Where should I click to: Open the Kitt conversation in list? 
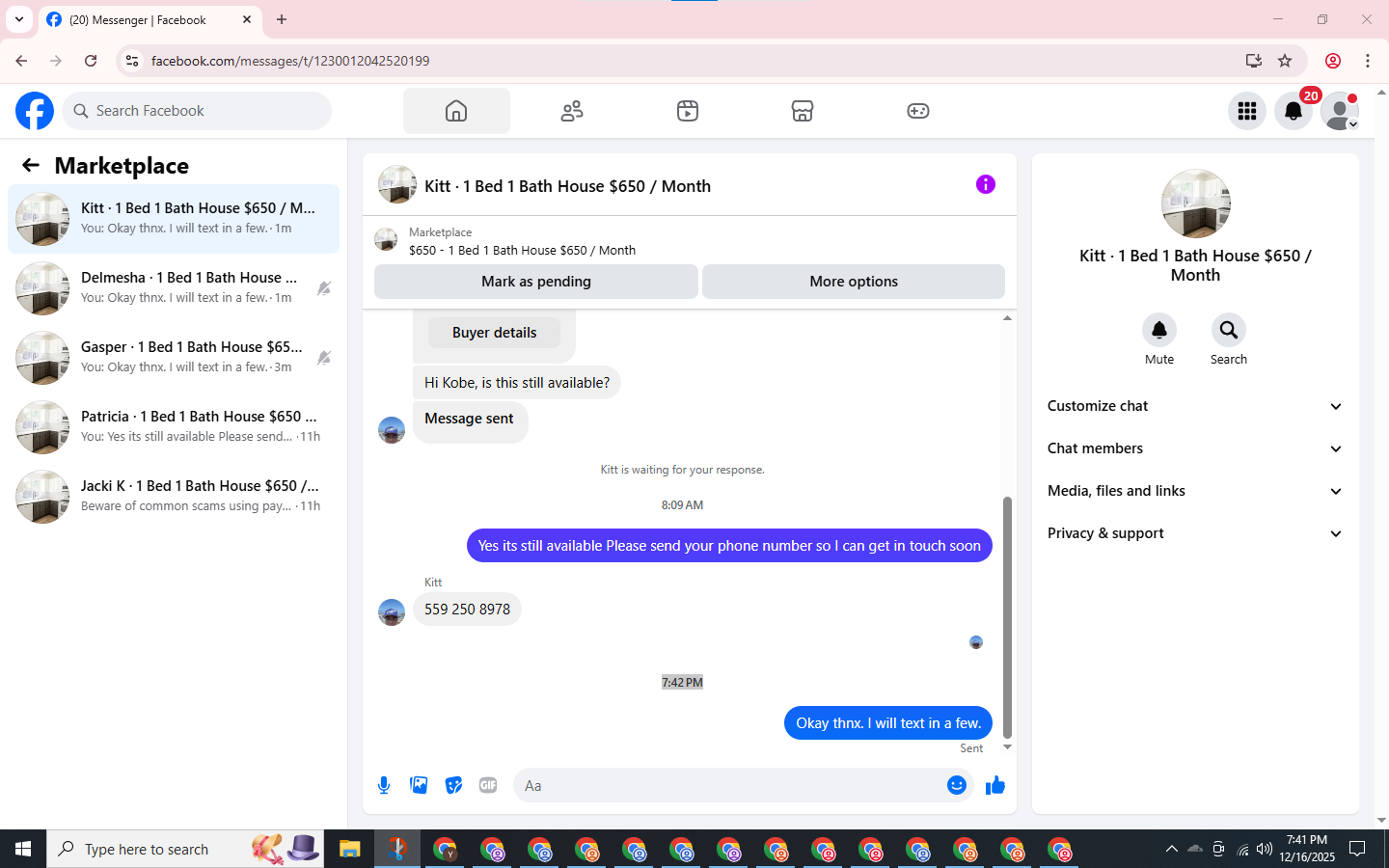click(x=174, y=219)
